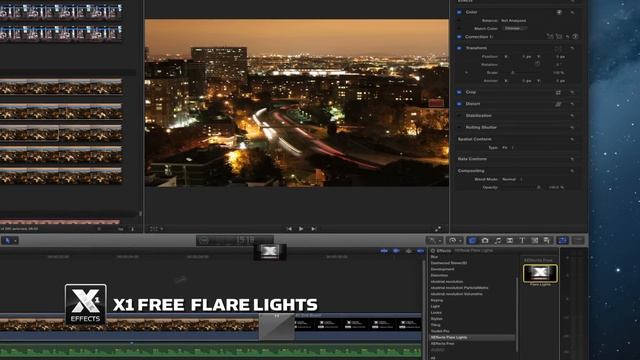Open the Themes browser in the toolbar
The height and width of the screenshot is (360, 640).
pyautogui.click(x=547, y=240)
